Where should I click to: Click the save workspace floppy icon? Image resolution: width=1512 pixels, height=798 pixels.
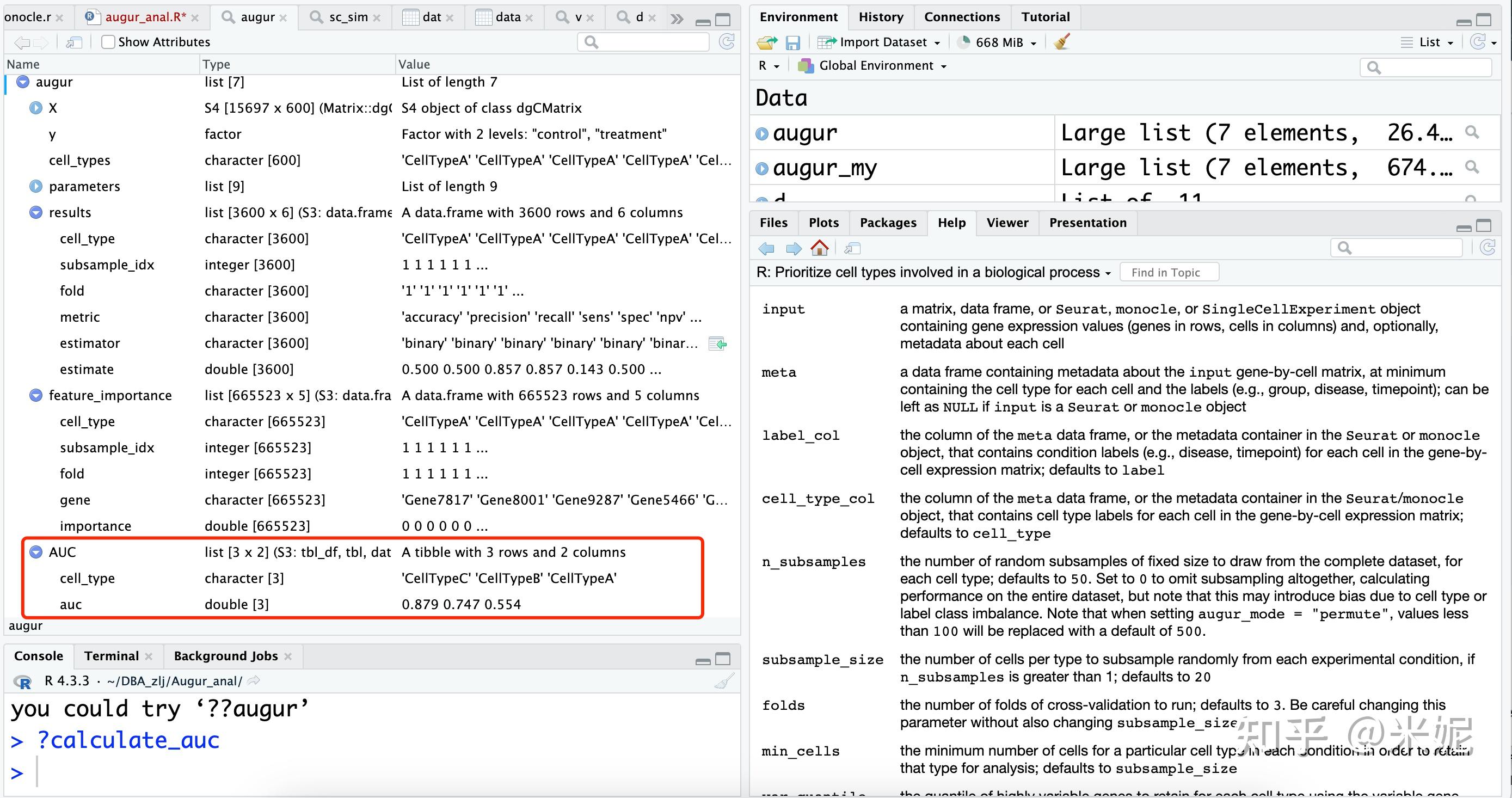[x=793, y=42]
